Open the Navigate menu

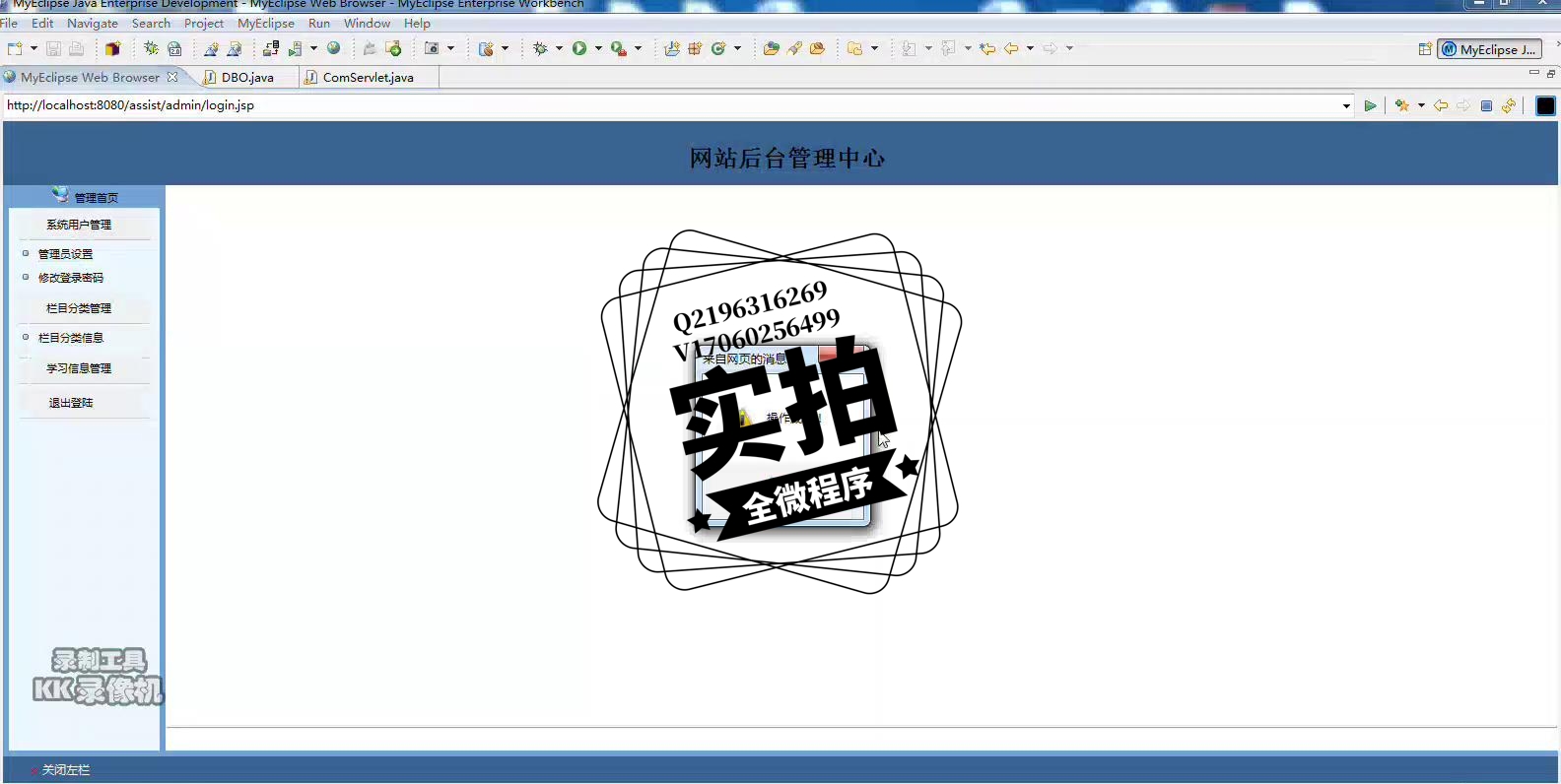pyautogui.click(x=93, y=23)
